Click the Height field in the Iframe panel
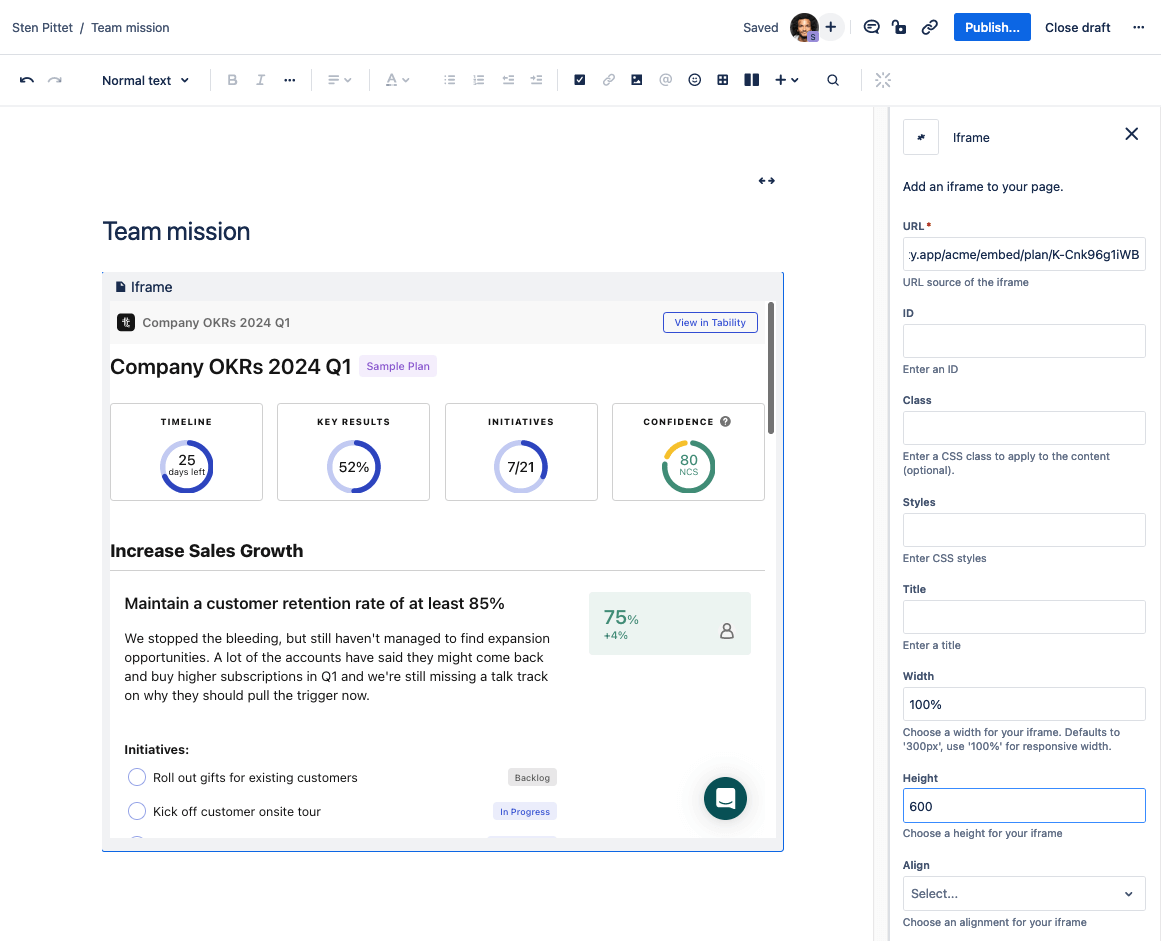This screenshot has height=941, width=1161. pyautogui.click(x=1023, y=805)
